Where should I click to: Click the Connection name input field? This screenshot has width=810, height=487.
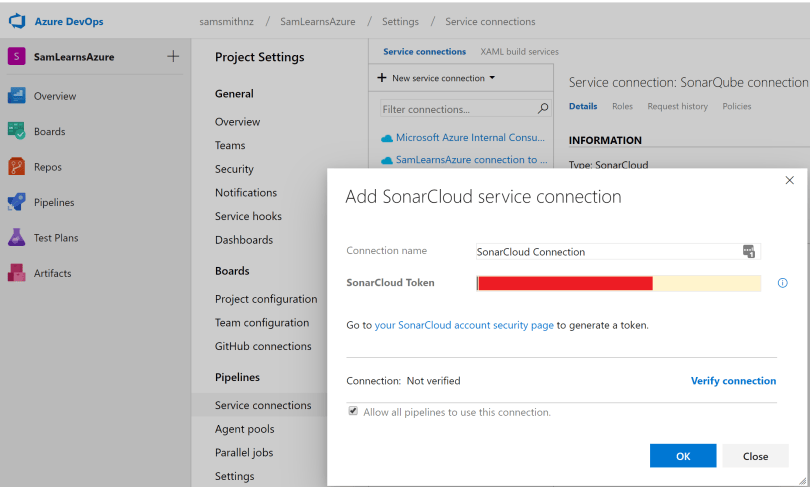pyautogui.click(x=618, y=252)
